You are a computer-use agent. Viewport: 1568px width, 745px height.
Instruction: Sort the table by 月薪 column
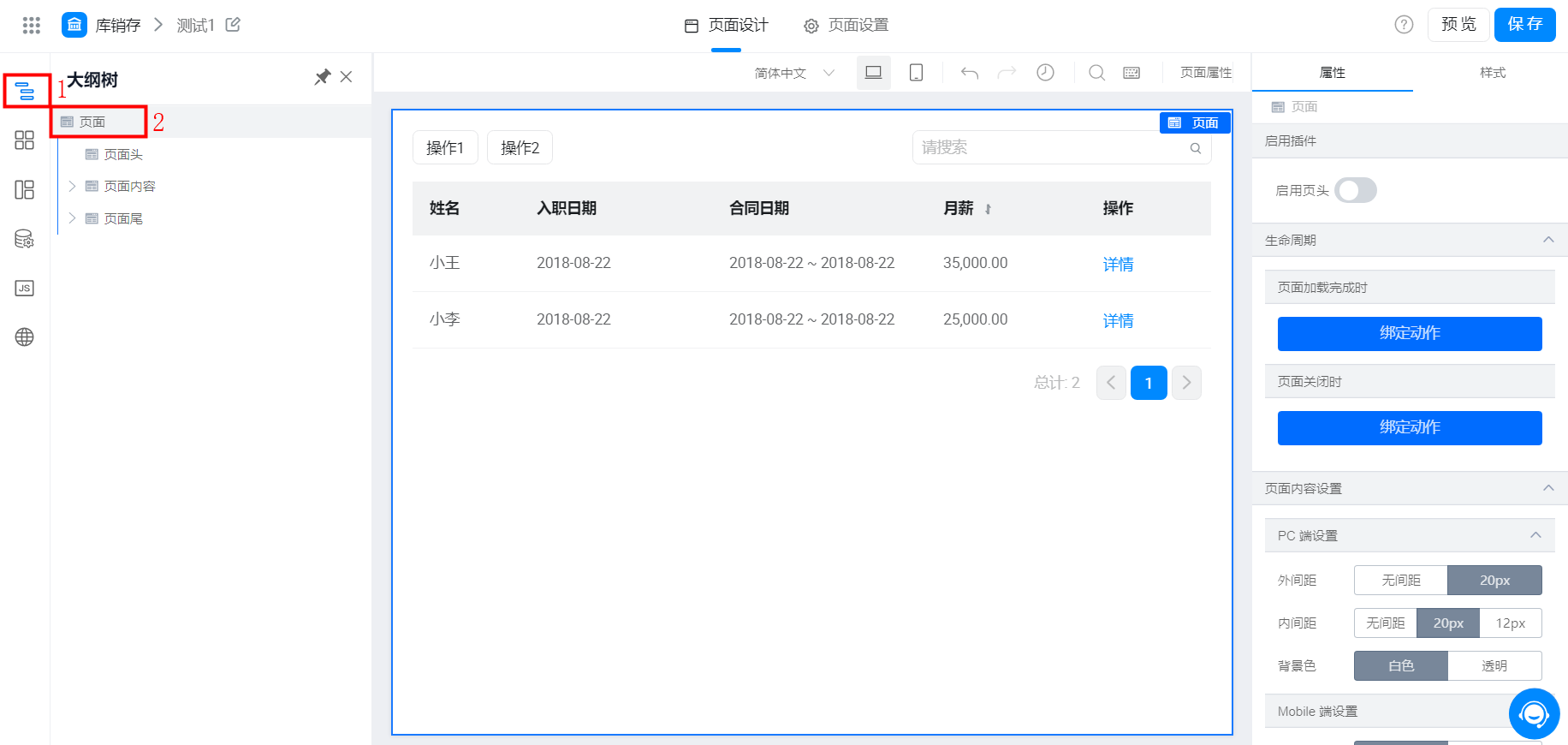pyautogui.click(x=988, y=209)
